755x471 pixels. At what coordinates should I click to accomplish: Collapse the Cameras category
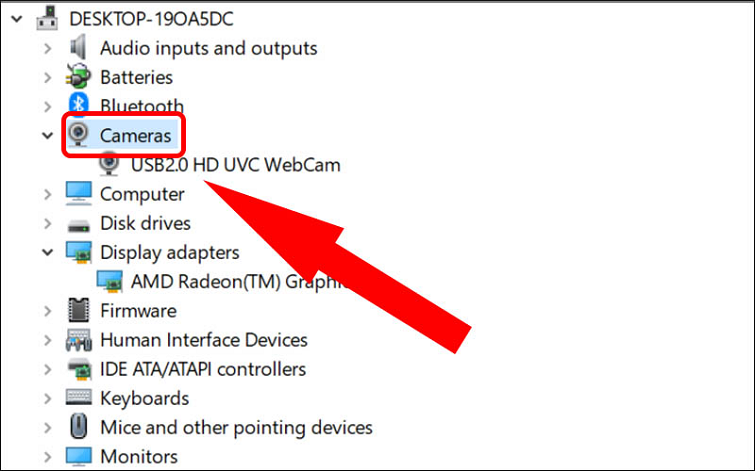47,135
